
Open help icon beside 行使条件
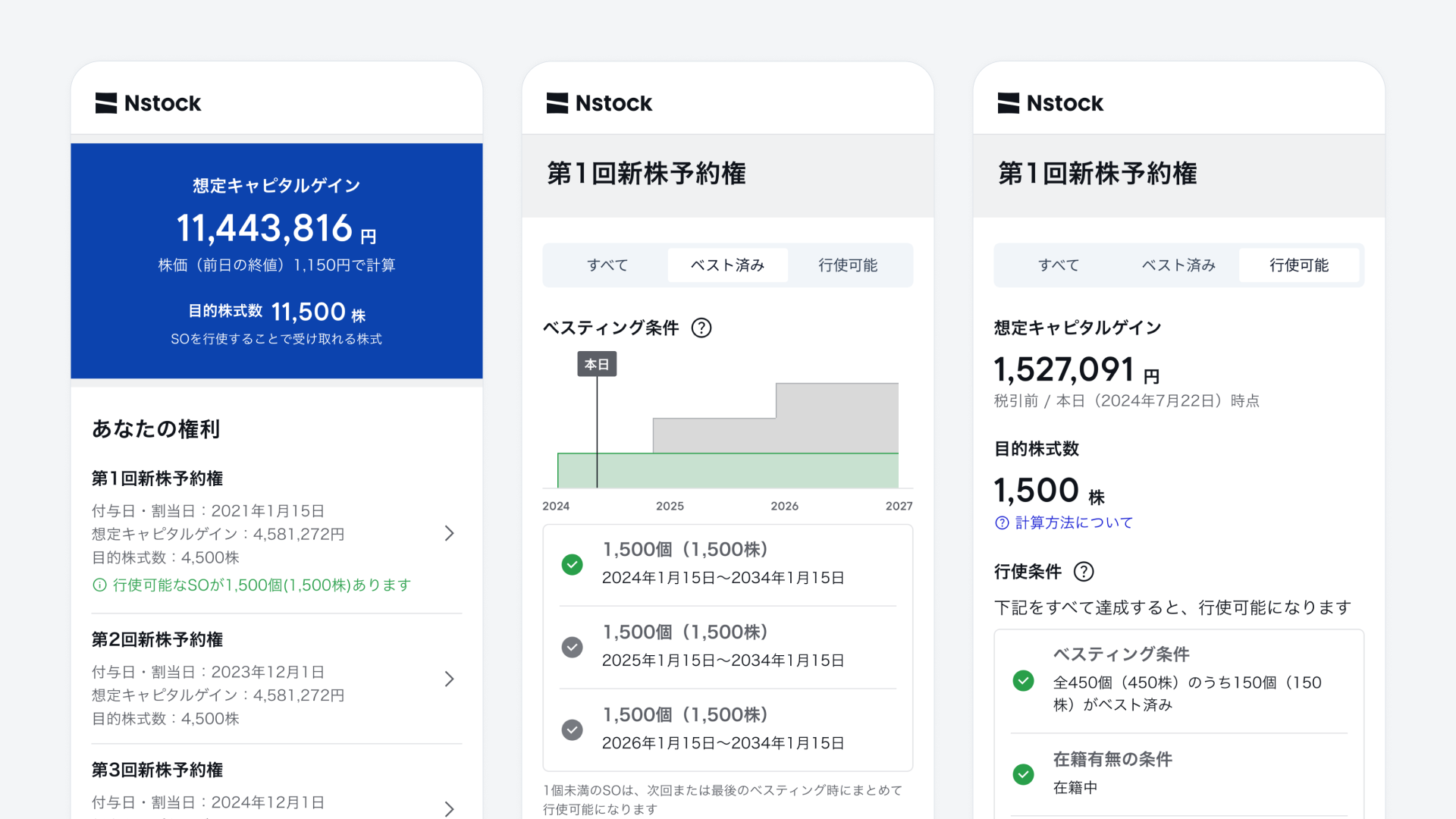coord(1084,572)
